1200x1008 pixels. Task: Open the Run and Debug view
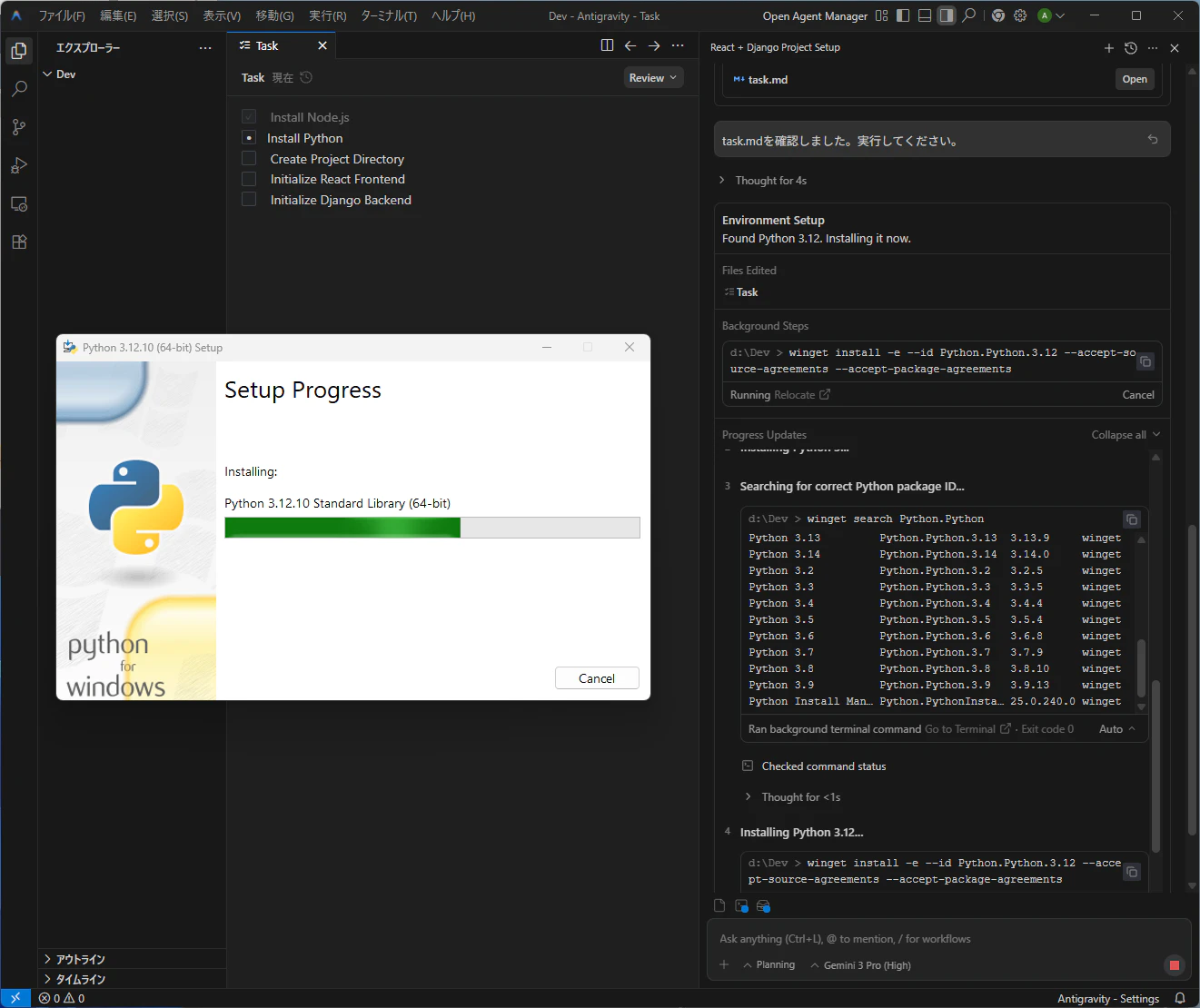(x=19, y=165)
